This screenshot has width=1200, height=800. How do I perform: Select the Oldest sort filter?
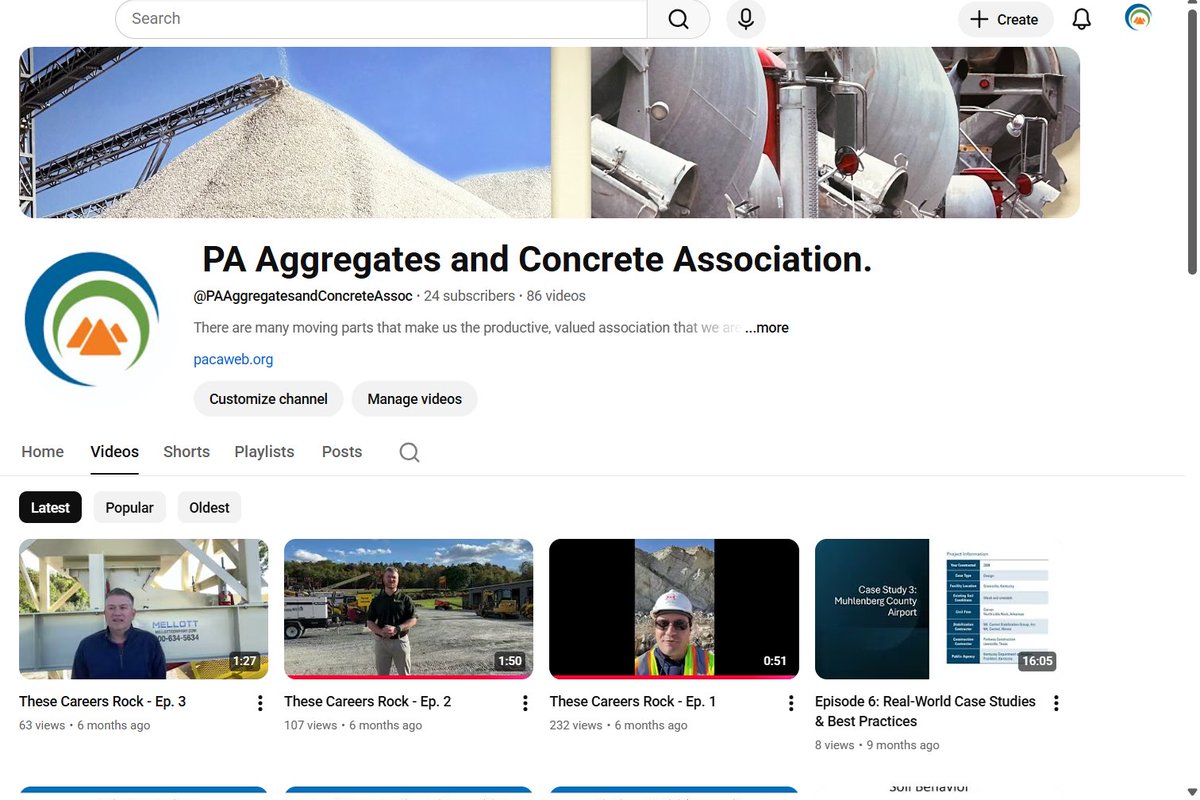209,508
